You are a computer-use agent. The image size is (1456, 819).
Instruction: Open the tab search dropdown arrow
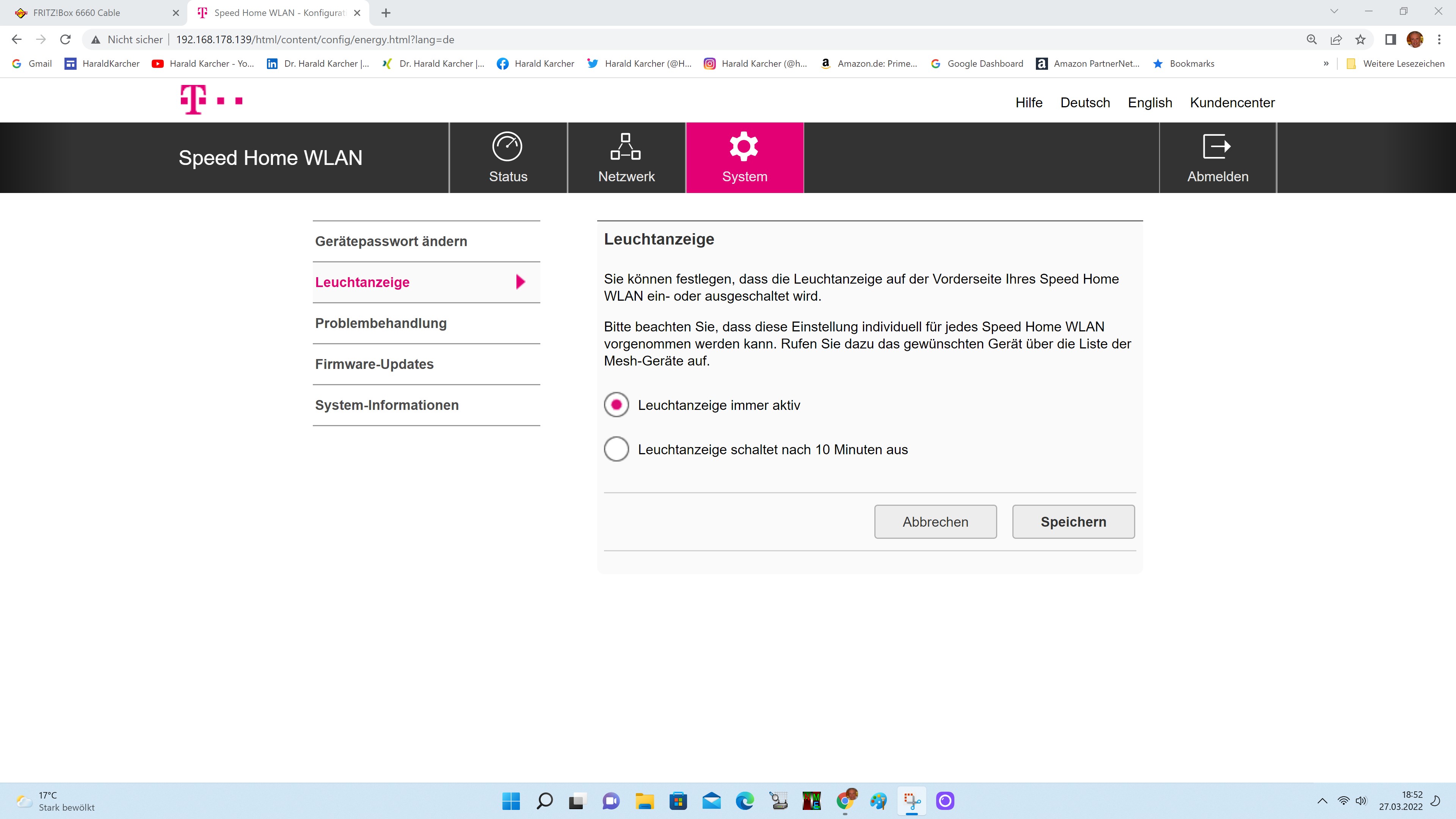[x=1334, y=12]
